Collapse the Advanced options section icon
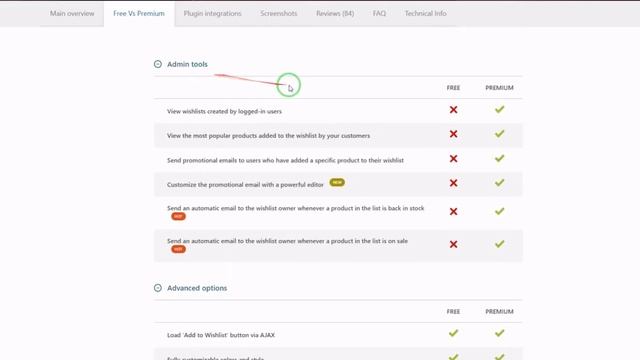Viewport: 640px width, 360px height. [158, 288]
